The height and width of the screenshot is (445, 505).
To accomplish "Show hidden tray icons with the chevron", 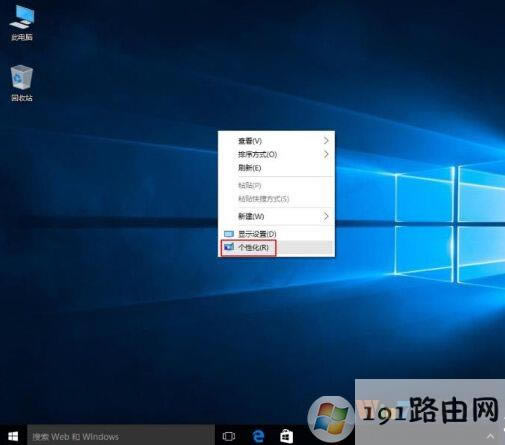I will [x=490, y=436].
